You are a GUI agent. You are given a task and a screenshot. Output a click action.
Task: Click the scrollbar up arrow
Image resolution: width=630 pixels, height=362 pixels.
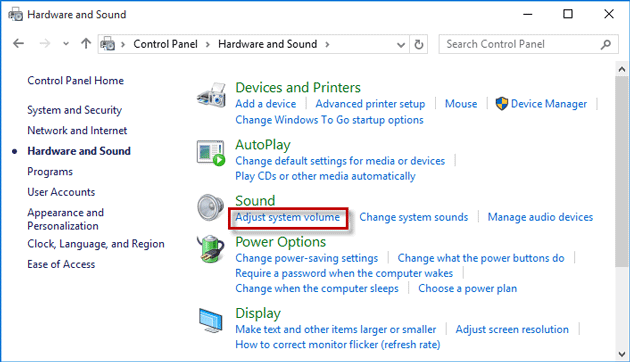622,69
